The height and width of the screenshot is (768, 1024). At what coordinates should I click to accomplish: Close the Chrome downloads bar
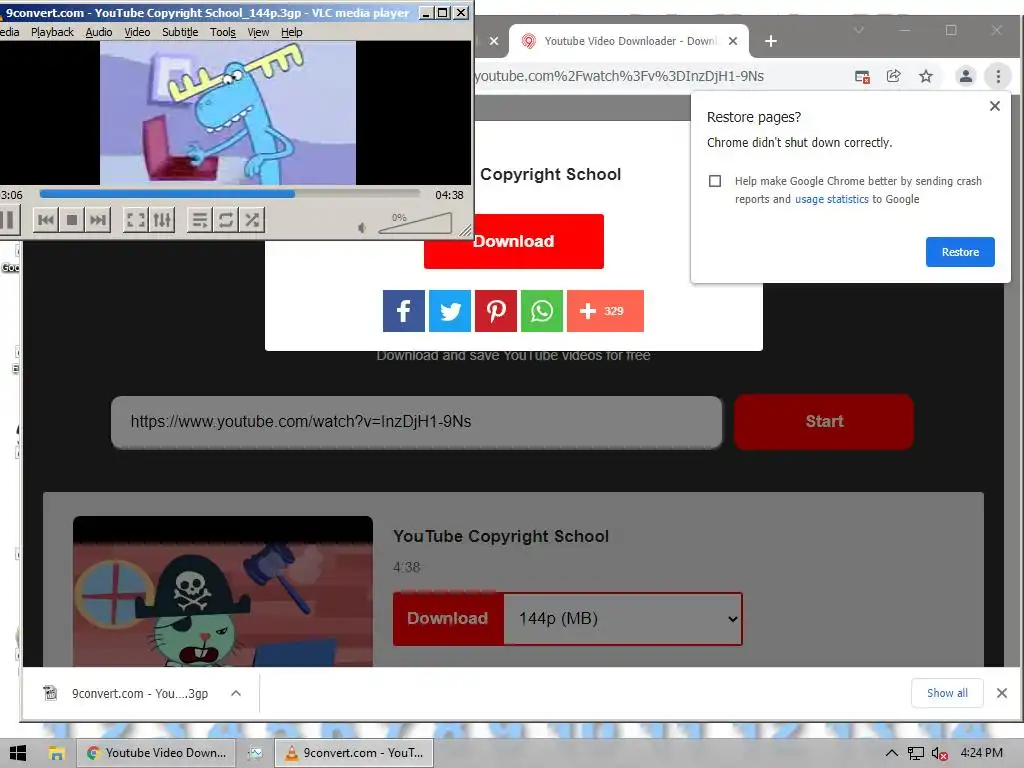pyautogui.click(x=1002, y=693)
